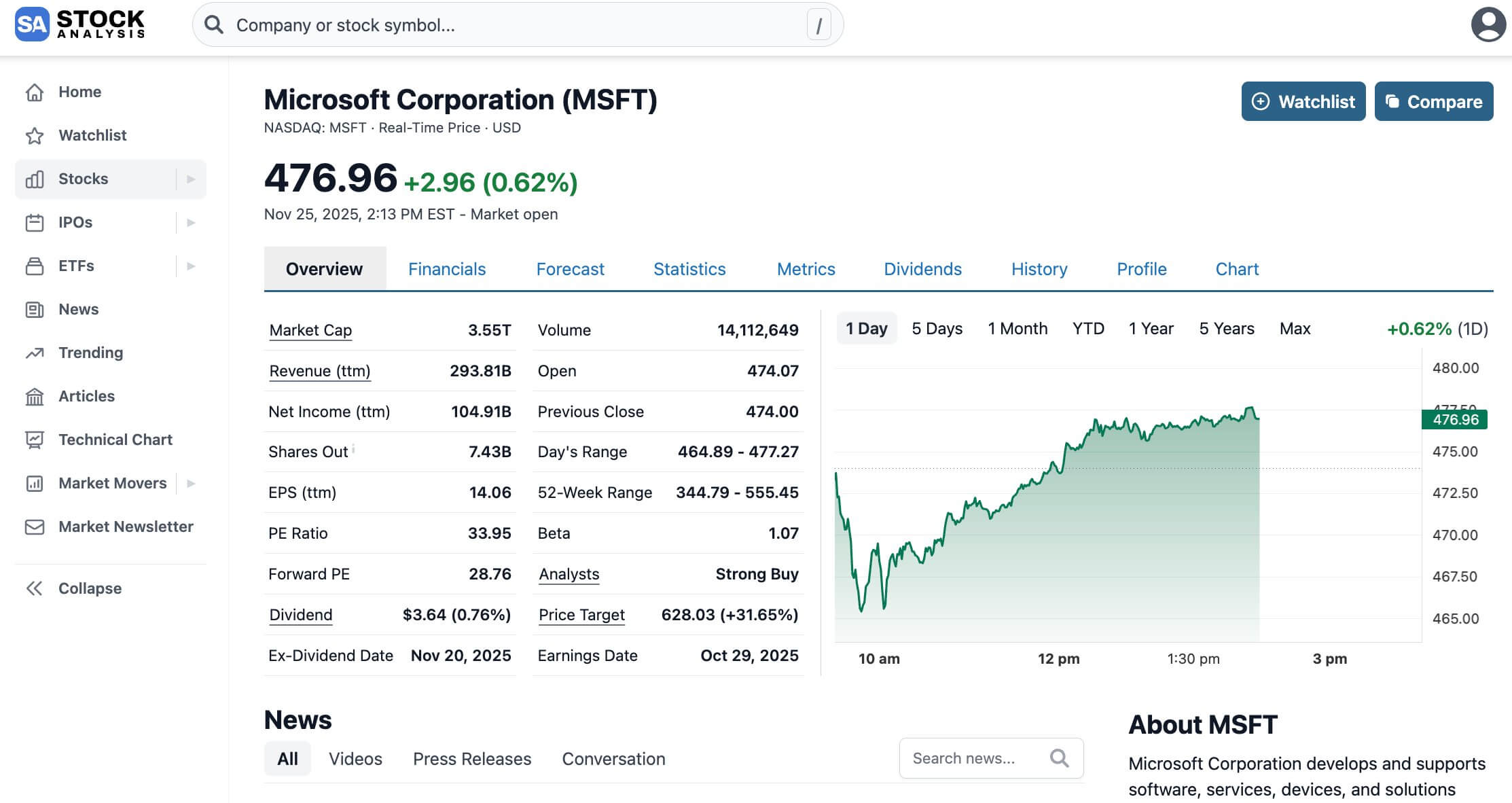Open Technical Chart from the sidebar

(x=35, y=440)
